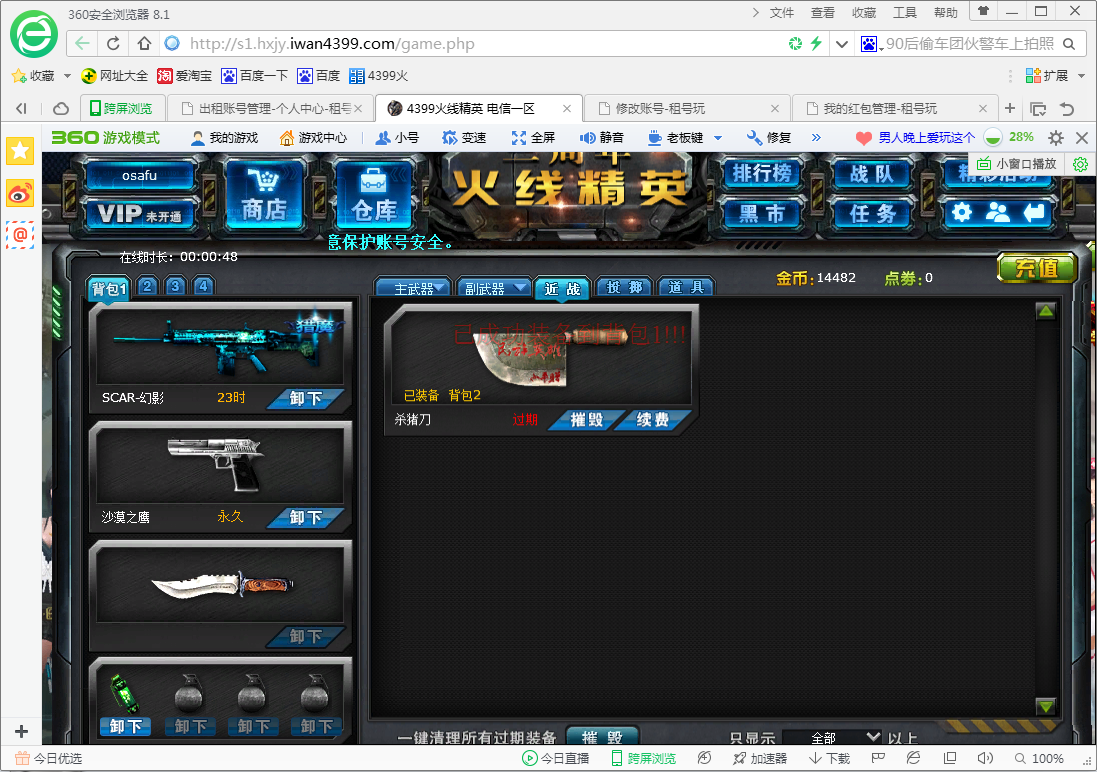1097x772 pixels.
Task: Open the 网址大全 bookmark
Action: pyautogui.click(x=114, y=76)
